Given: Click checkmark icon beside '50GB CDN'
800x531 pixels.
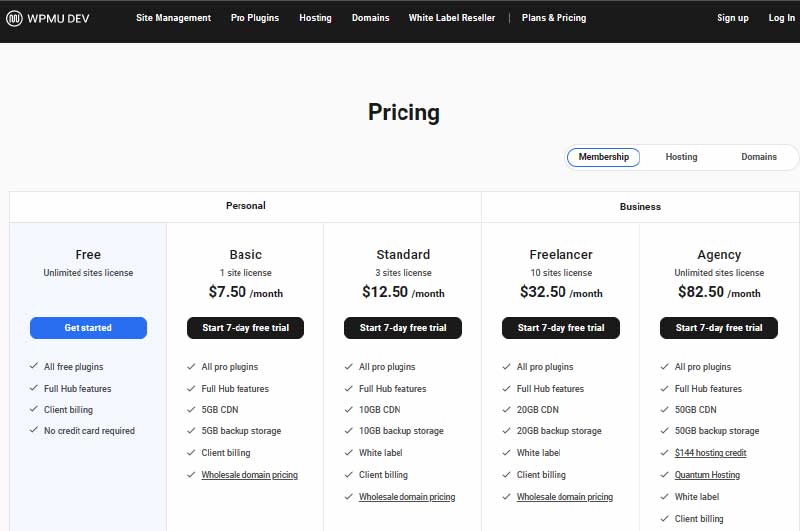Looking at the screenshot, I should tap(665, 410).
